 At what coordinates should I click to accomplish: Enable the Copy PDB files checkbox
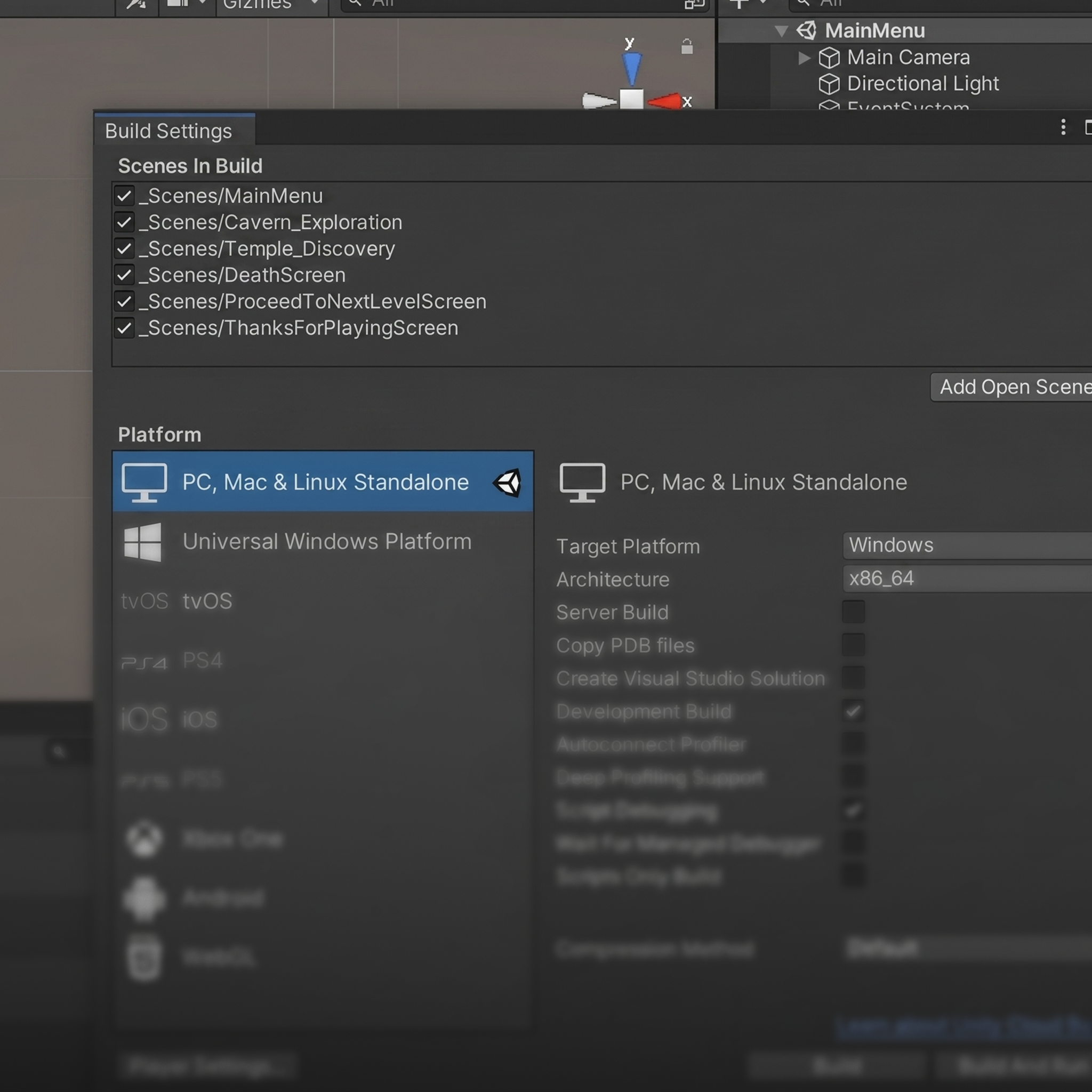click(x=853, y=645)
